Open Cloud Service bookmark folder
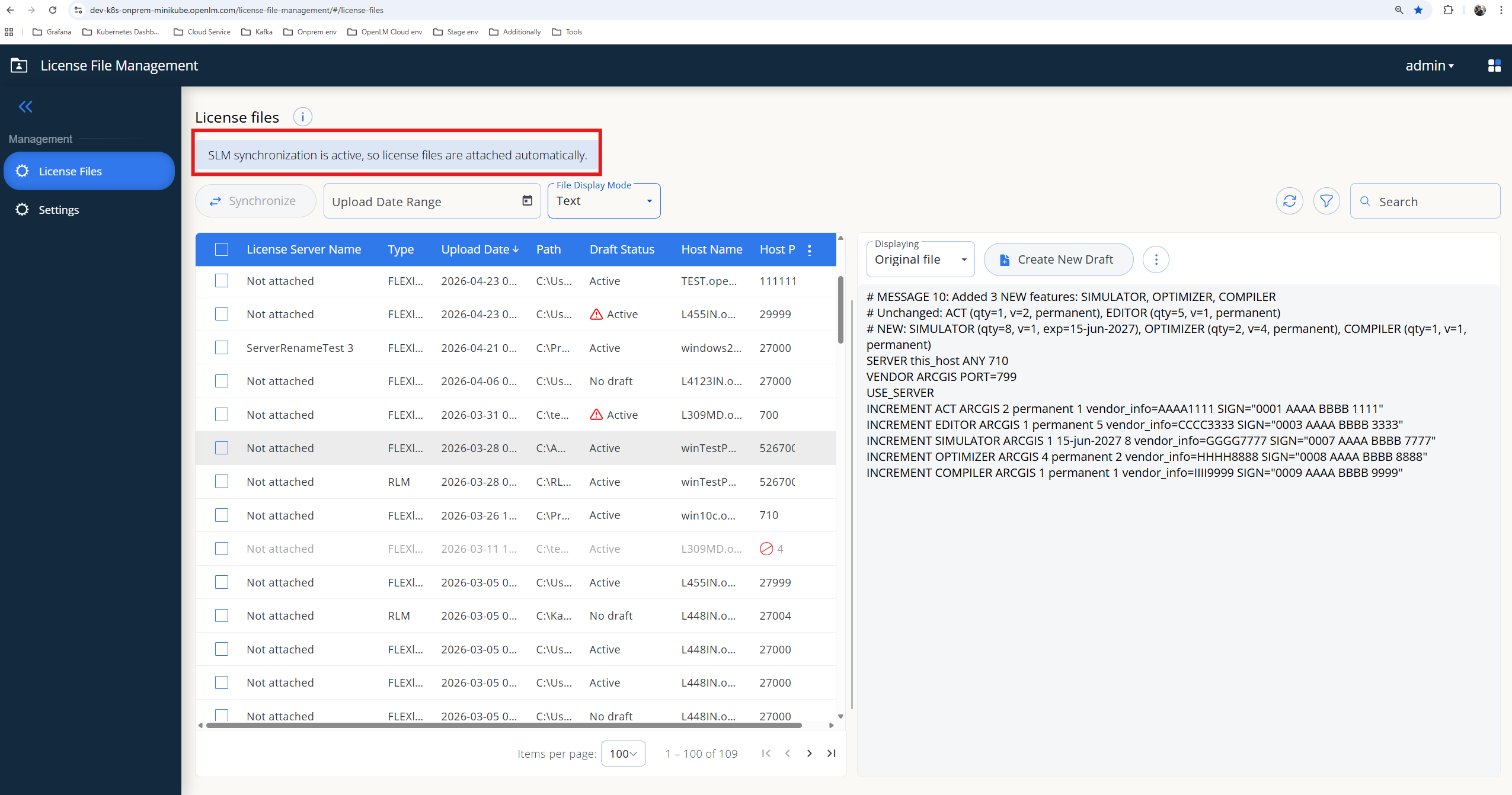1512x795 pixels. 202,32
